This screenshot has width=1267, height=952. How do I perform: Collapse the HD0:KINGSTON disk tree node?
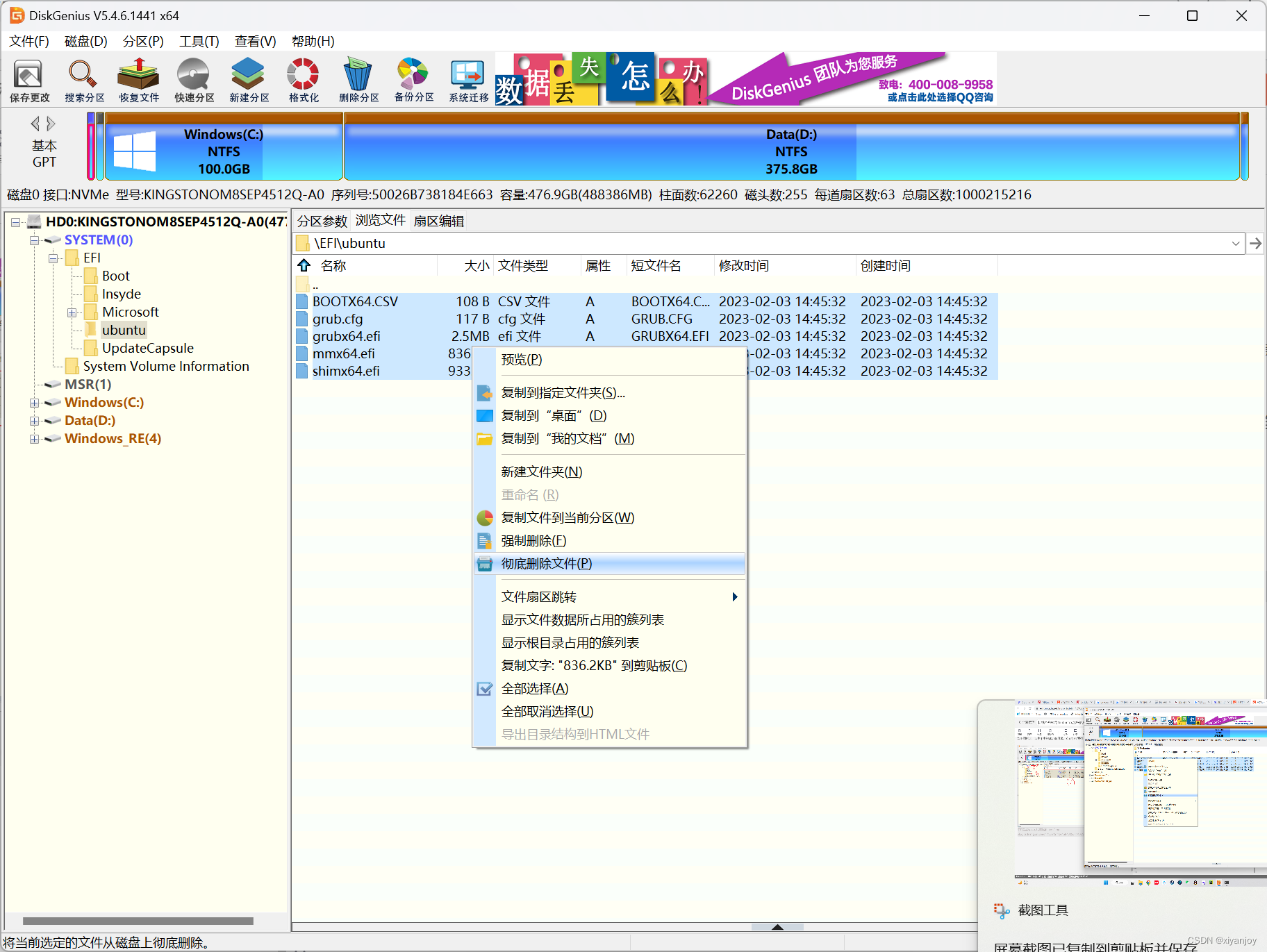[x=15, y=222]
